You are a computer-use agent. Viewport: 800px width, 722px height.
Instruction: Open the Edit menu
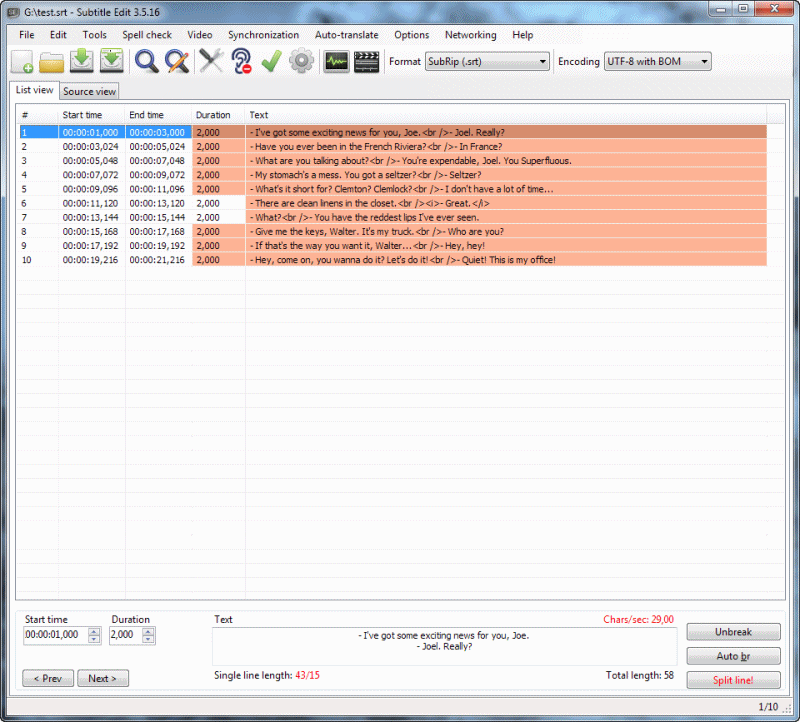pos(58,35)
